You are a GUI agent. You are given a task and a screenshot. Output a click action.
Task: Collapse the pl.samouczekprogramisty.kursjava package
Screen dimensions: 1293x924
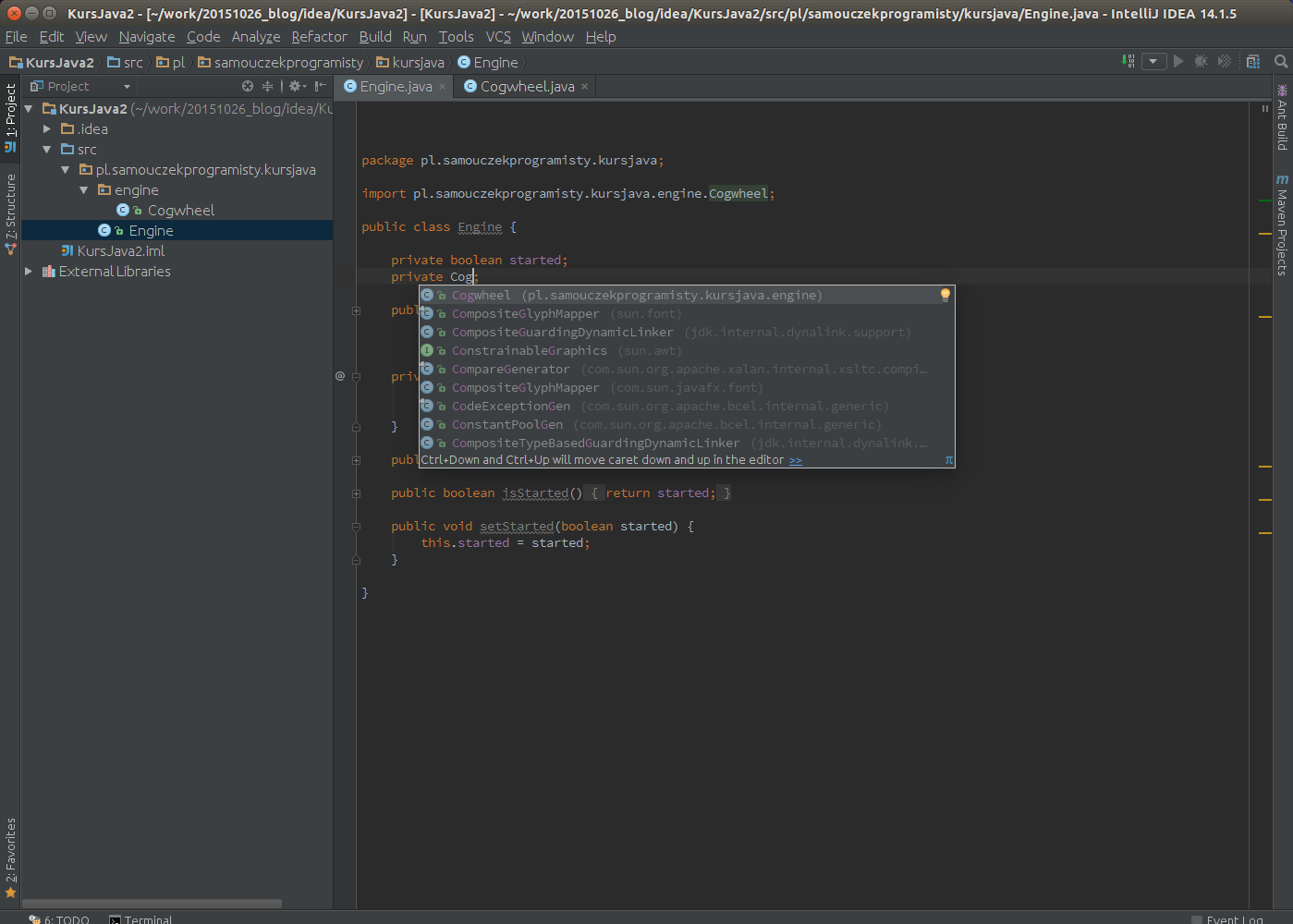(66, 170)
